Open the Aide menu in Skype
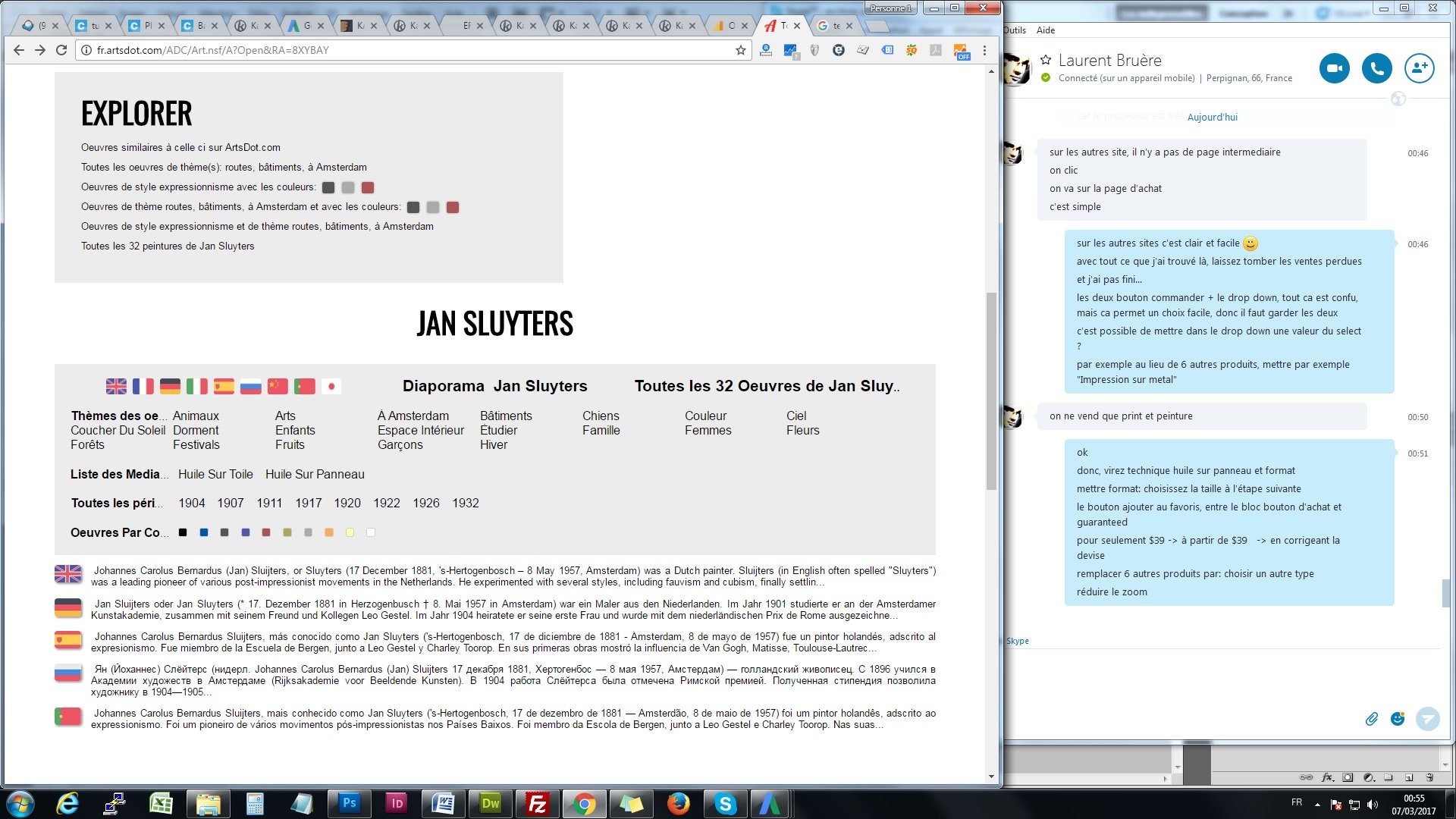This screenshot has height=819, width=1456. (x=1046, y=30)
